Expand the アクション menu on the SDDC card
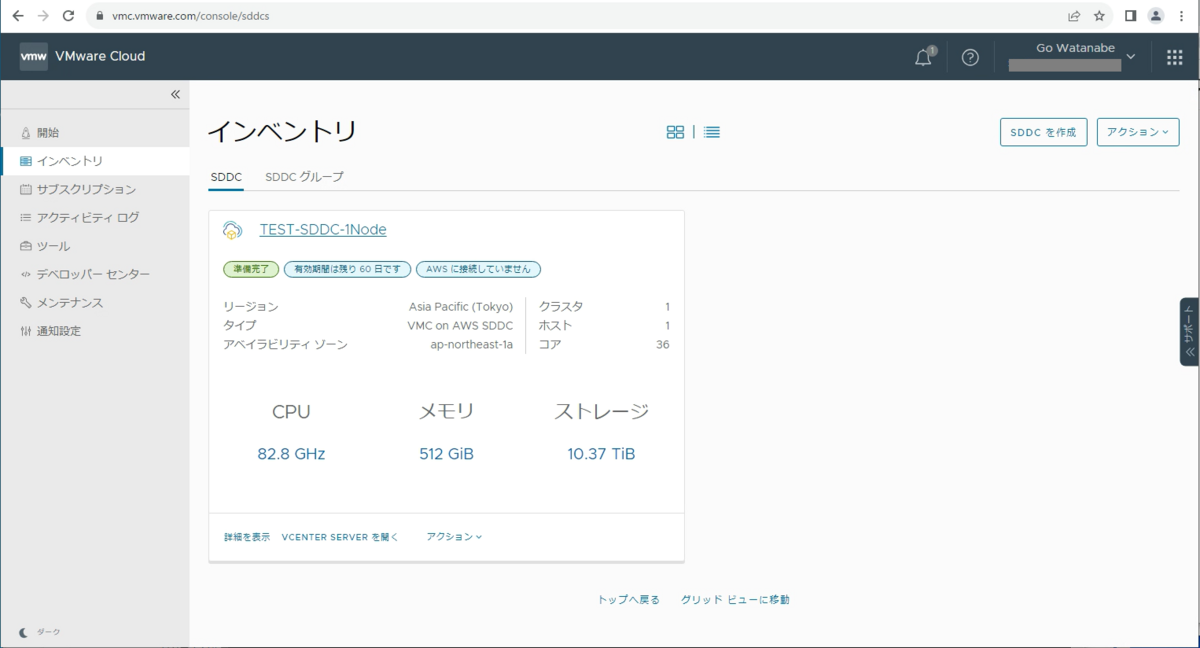The width and height of the screenshot is (1200, 648). coord(455,536)
